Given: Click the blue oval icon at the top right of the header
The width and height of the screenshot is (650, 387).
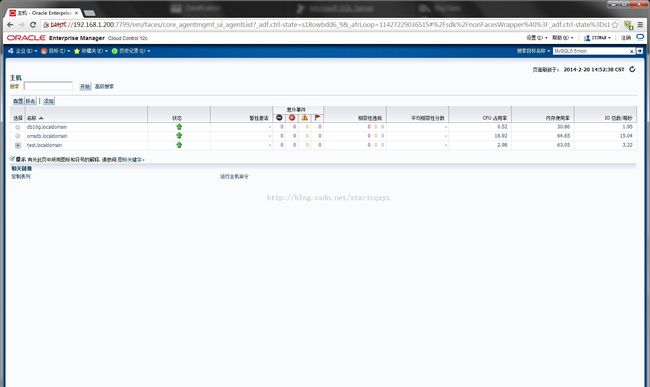Looking at the screenshot, I should coord(640,37).
